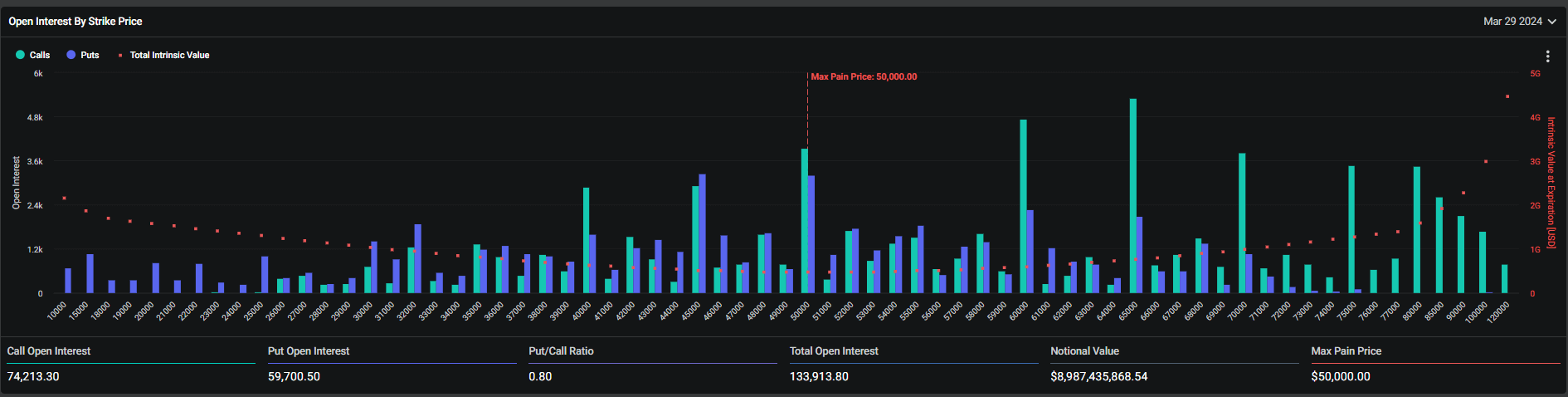Click the red Total Intrinsic Value legend marker
Viewport: 1568px width, 397px height.
pos(120,55)
